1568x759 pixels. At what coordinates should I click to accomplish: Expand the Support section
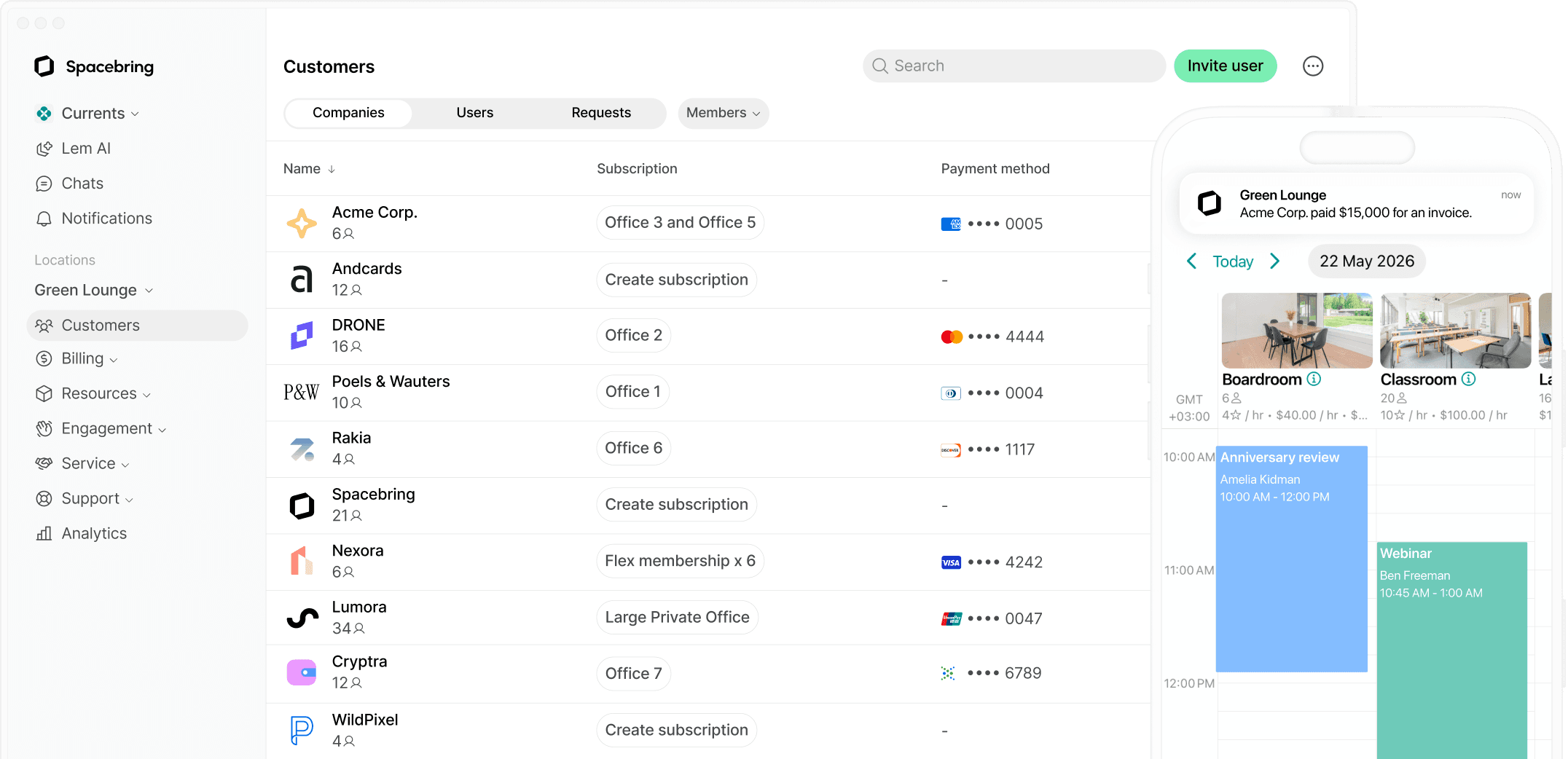[85, 499]
